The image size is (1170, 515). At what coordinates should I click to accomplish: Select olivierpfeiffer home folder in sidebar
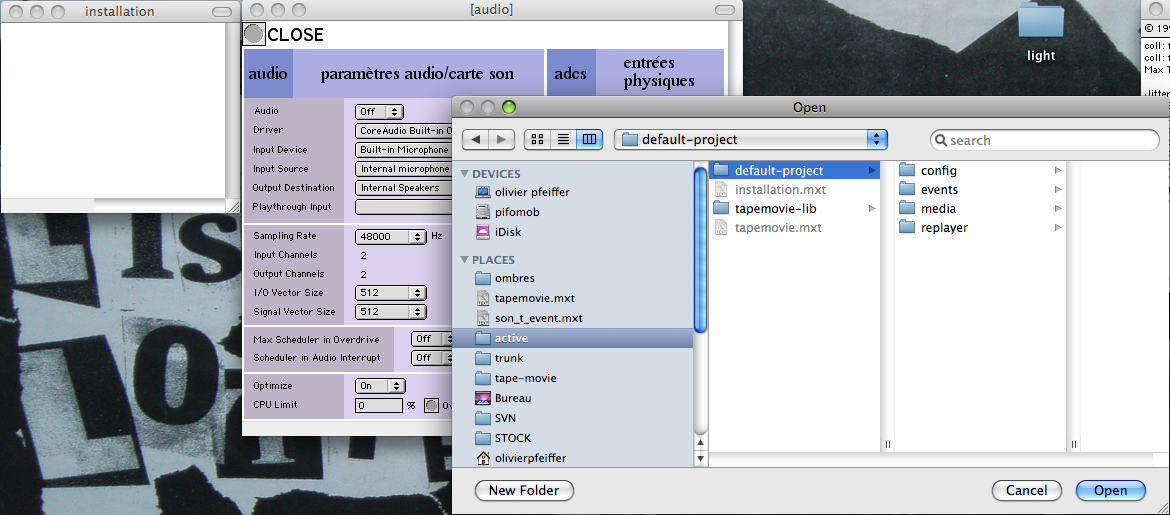(530, 458)
